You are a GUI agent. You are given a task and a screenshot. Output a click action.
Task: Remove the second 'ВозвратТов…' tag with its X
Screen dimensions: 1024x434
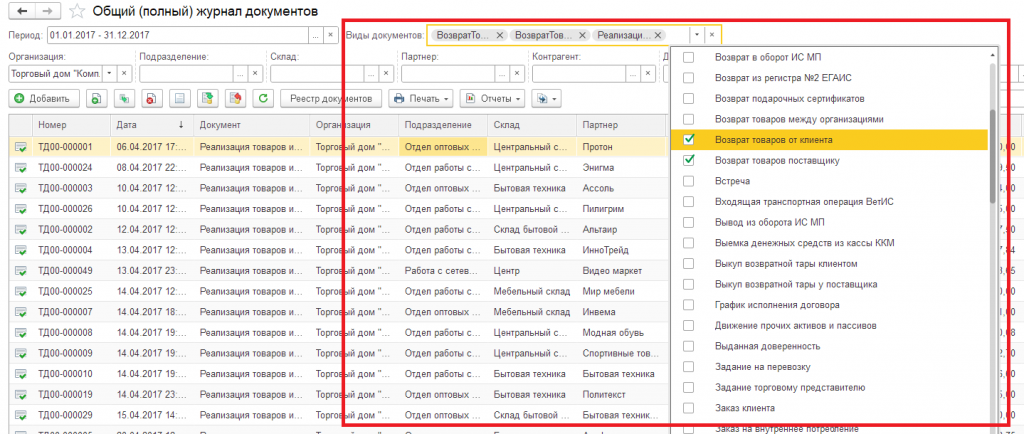[x=581, y=35]
